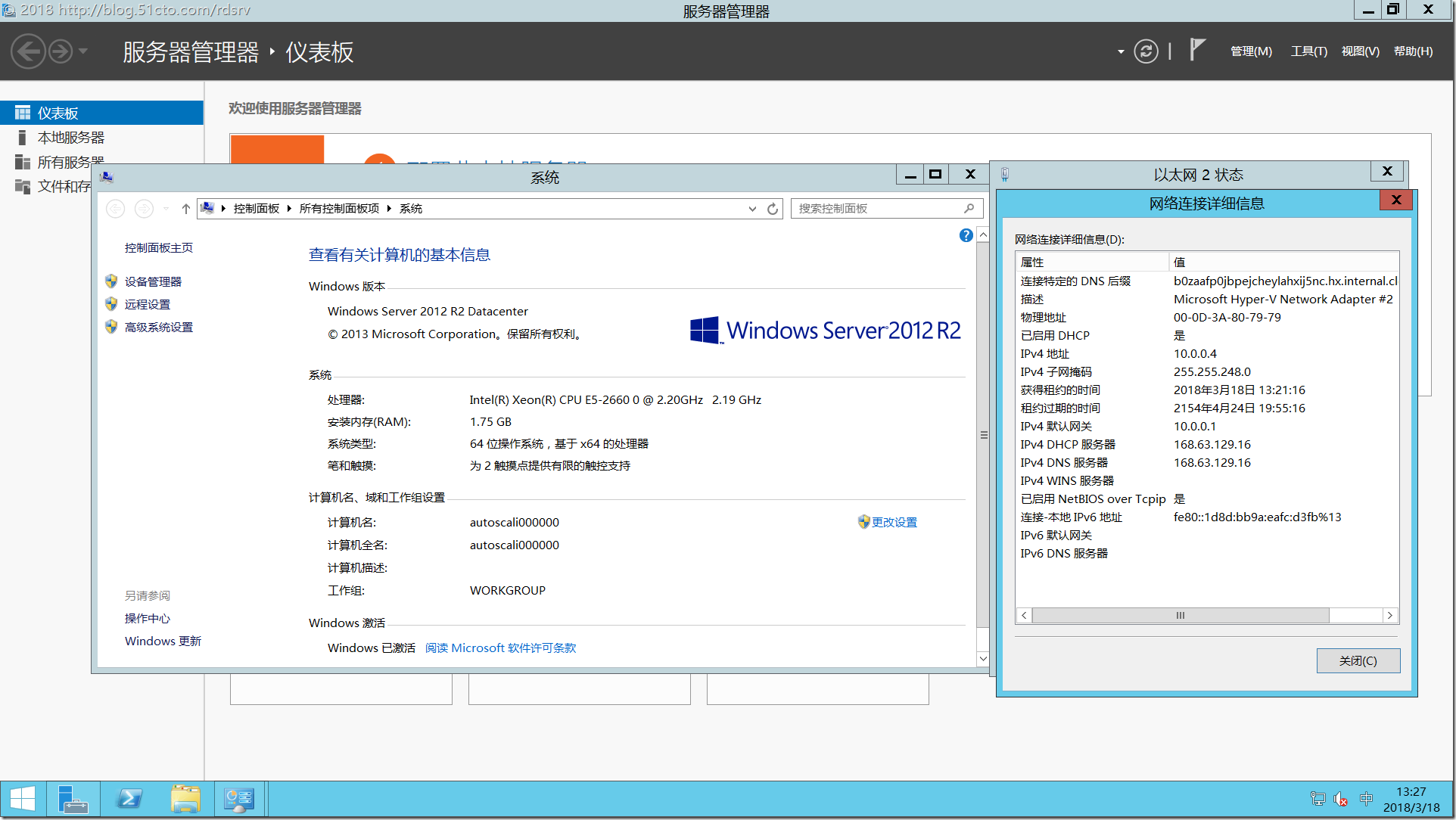Click the vertical scrollbar thumb in System window

point(983,435)
